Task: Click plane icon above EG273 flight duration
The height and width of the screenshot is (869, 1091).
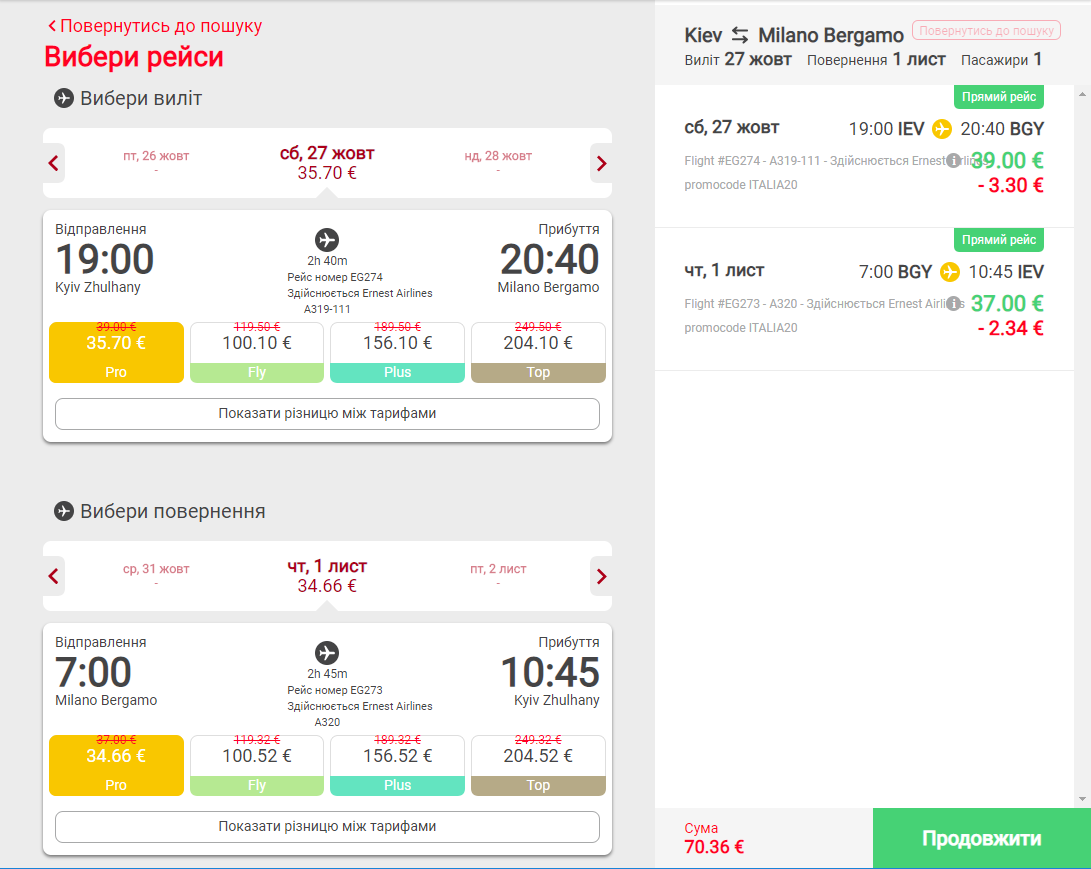Action: [x=326, y=653]
